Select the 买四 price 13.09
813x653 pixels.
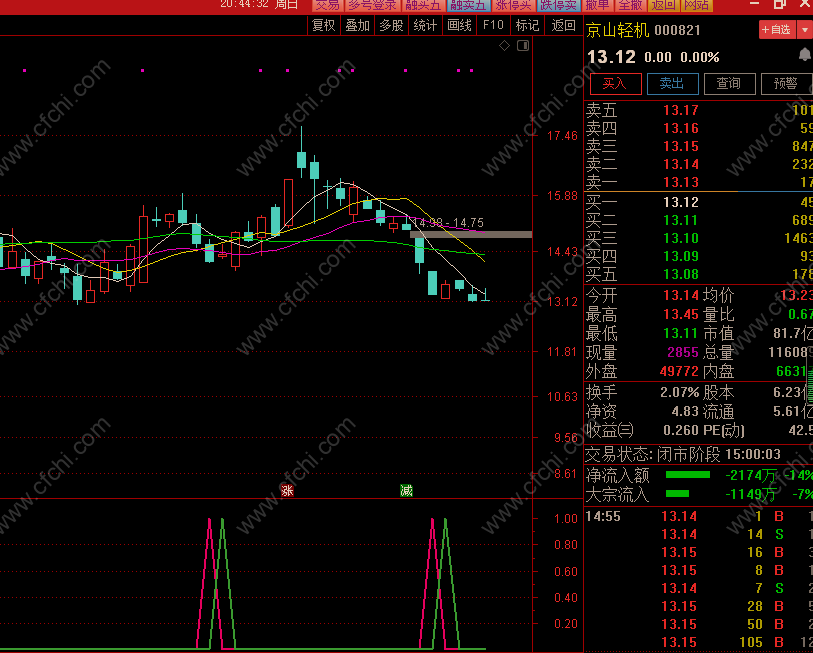coord(681,256)
